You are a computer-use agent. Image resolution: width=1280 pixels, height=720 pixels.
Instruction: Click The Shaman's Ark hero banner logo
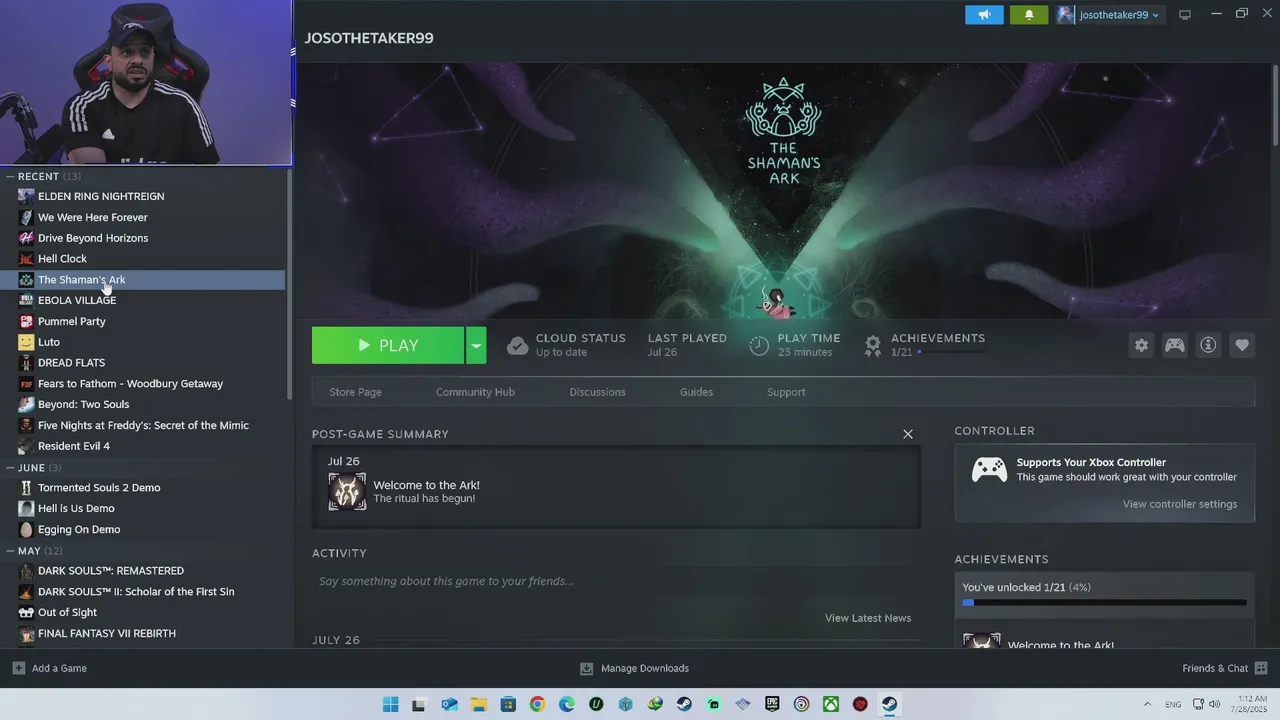coord(783,132)
